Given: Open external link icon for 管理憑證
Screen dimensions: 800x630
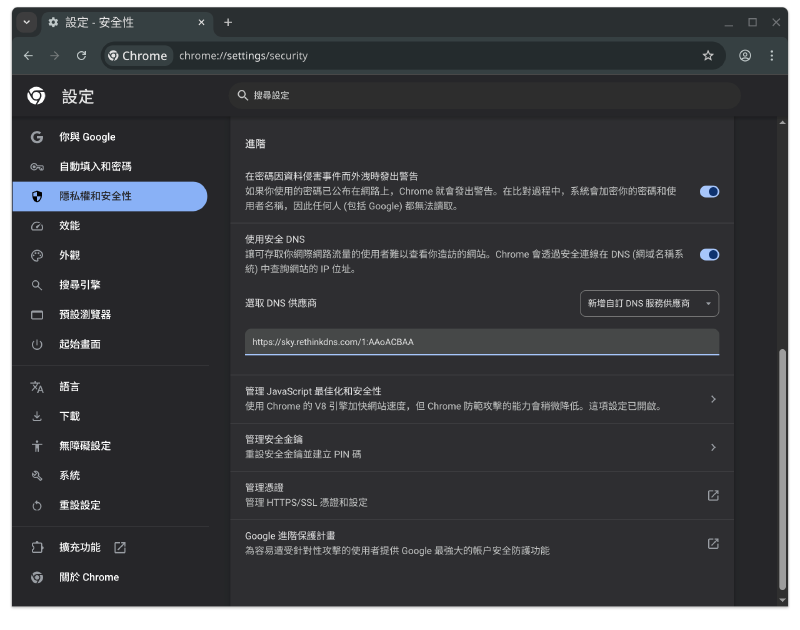Looking at the screenshot, I should pyautogui.click(x=713, y=495).
